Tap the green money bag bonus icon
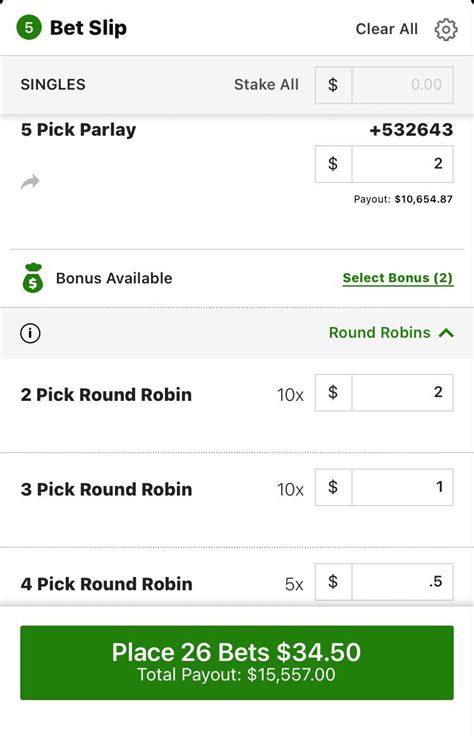The image size is (474, 743). (x=33, y=278)
